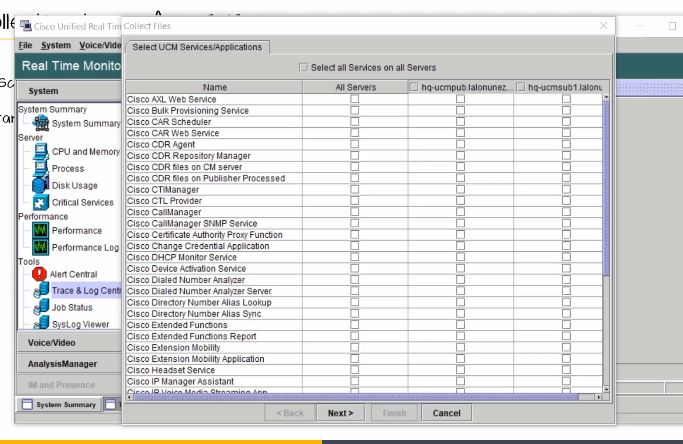Click the Job Status icon

(x=42, y=307)
